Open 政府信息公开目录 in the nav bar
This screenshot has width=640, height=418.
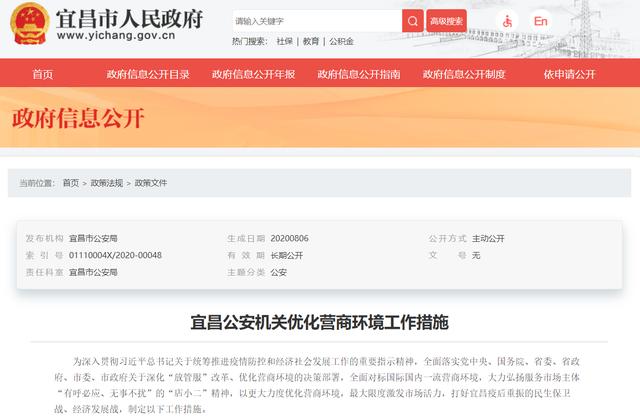(148, 74)
